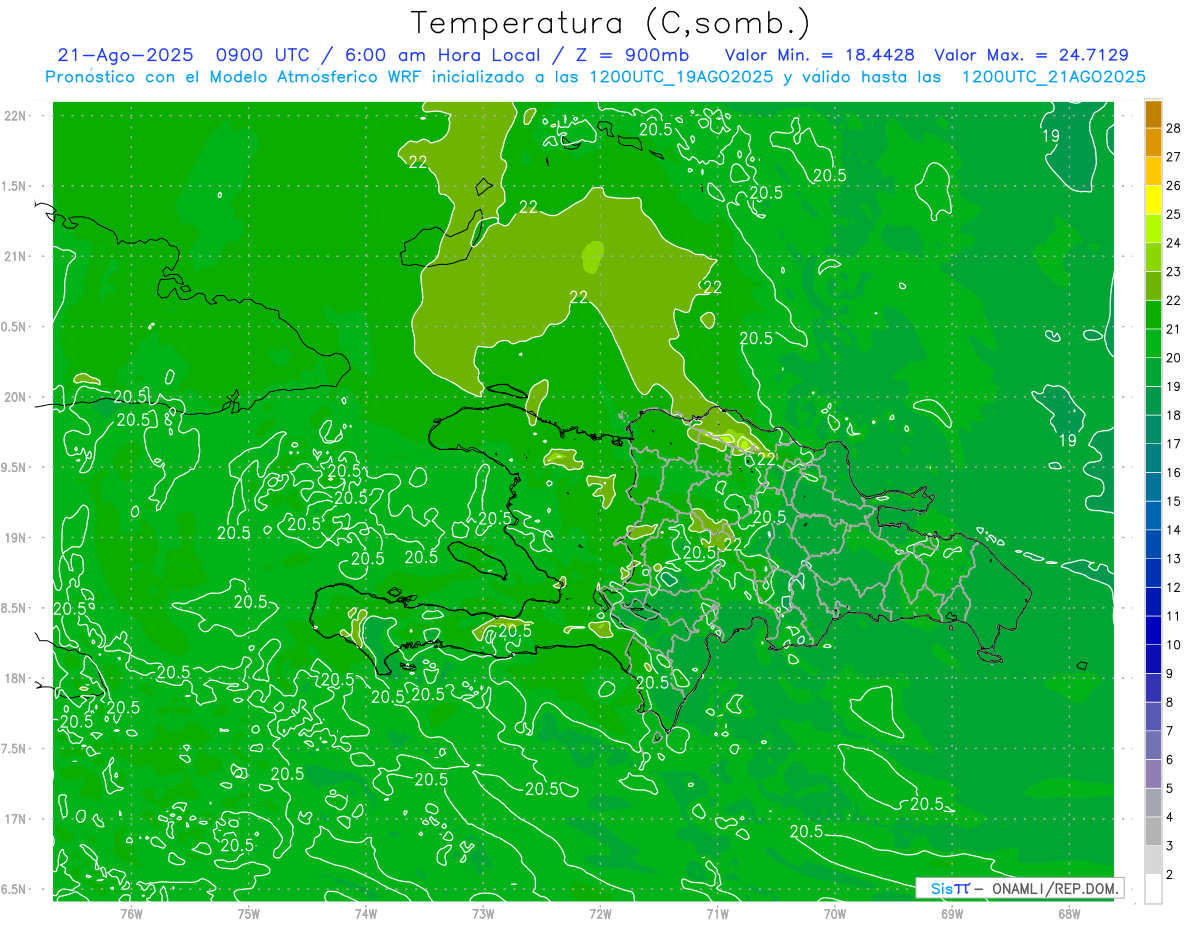Click the "Temperatura (C,somb.)" title
Image resolution: width=1200 pixels, height=927 pixels.
[x=611, y=23]
